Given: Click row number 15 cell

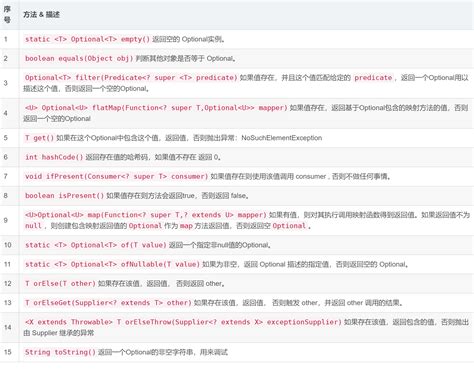Looking at the screenshot, I should point(8,352).
